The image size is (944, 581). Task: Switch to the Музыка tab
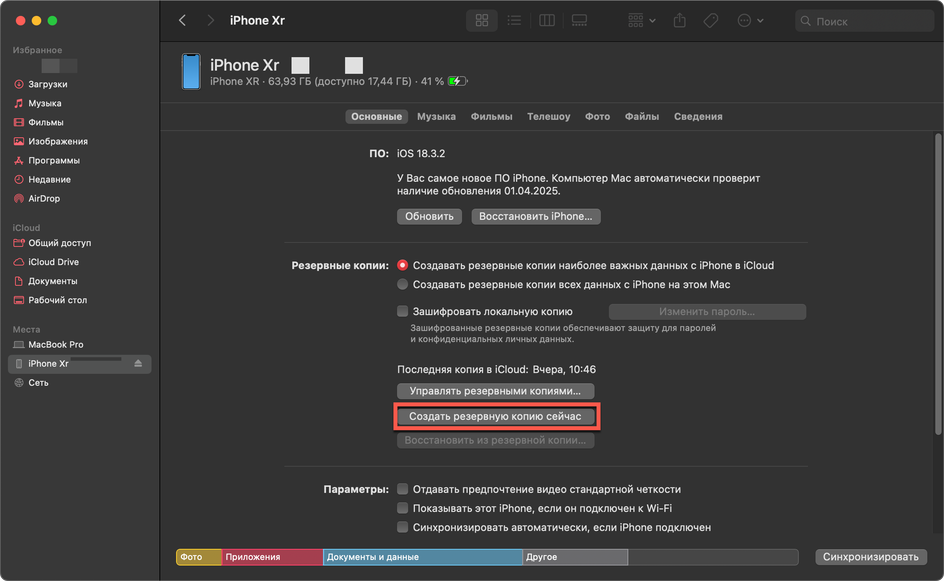pos(436,117)
